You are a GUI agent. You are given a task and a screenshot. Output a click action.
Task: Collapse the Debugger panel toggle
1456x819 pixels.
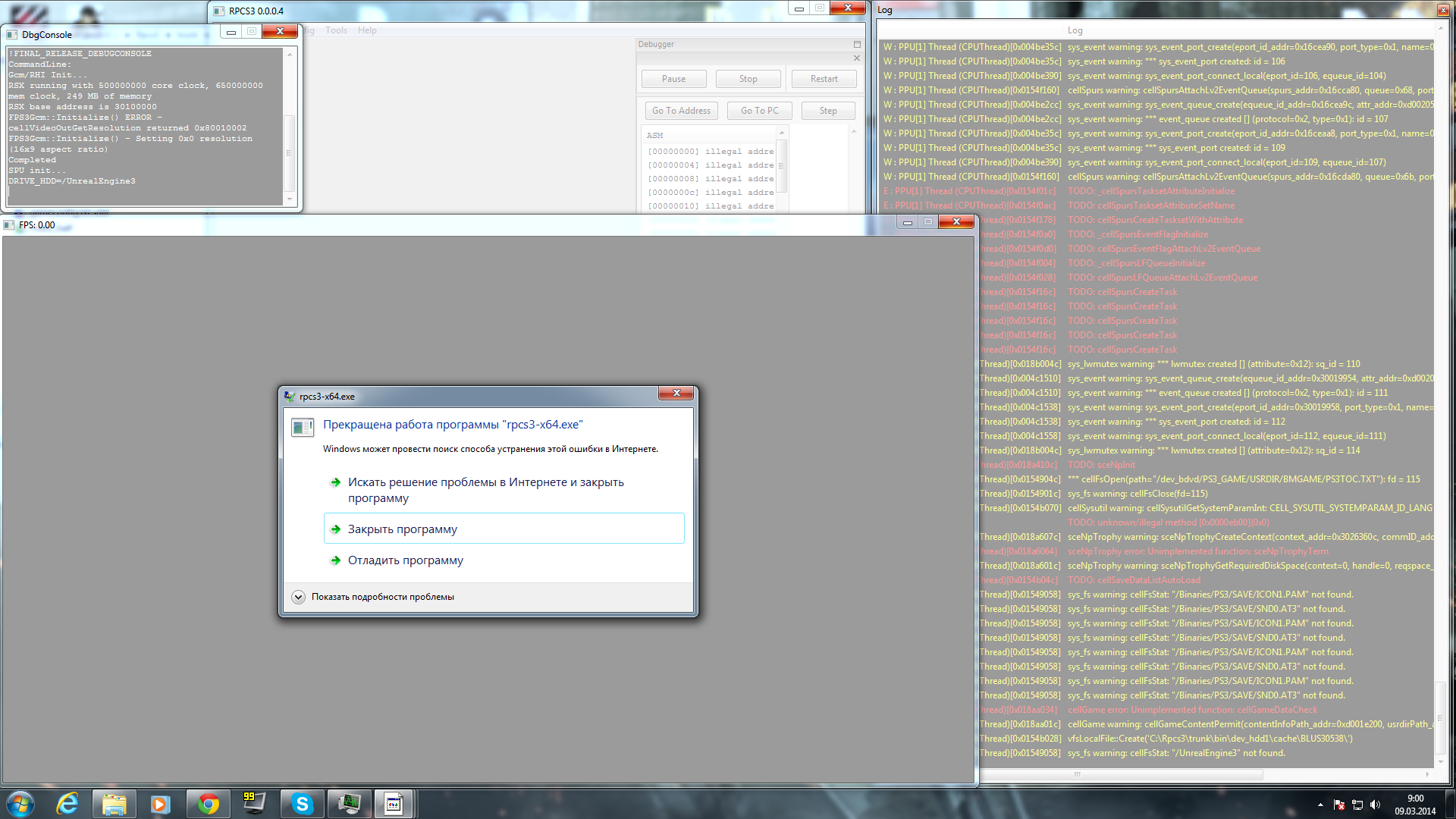(x=857, y=45)
